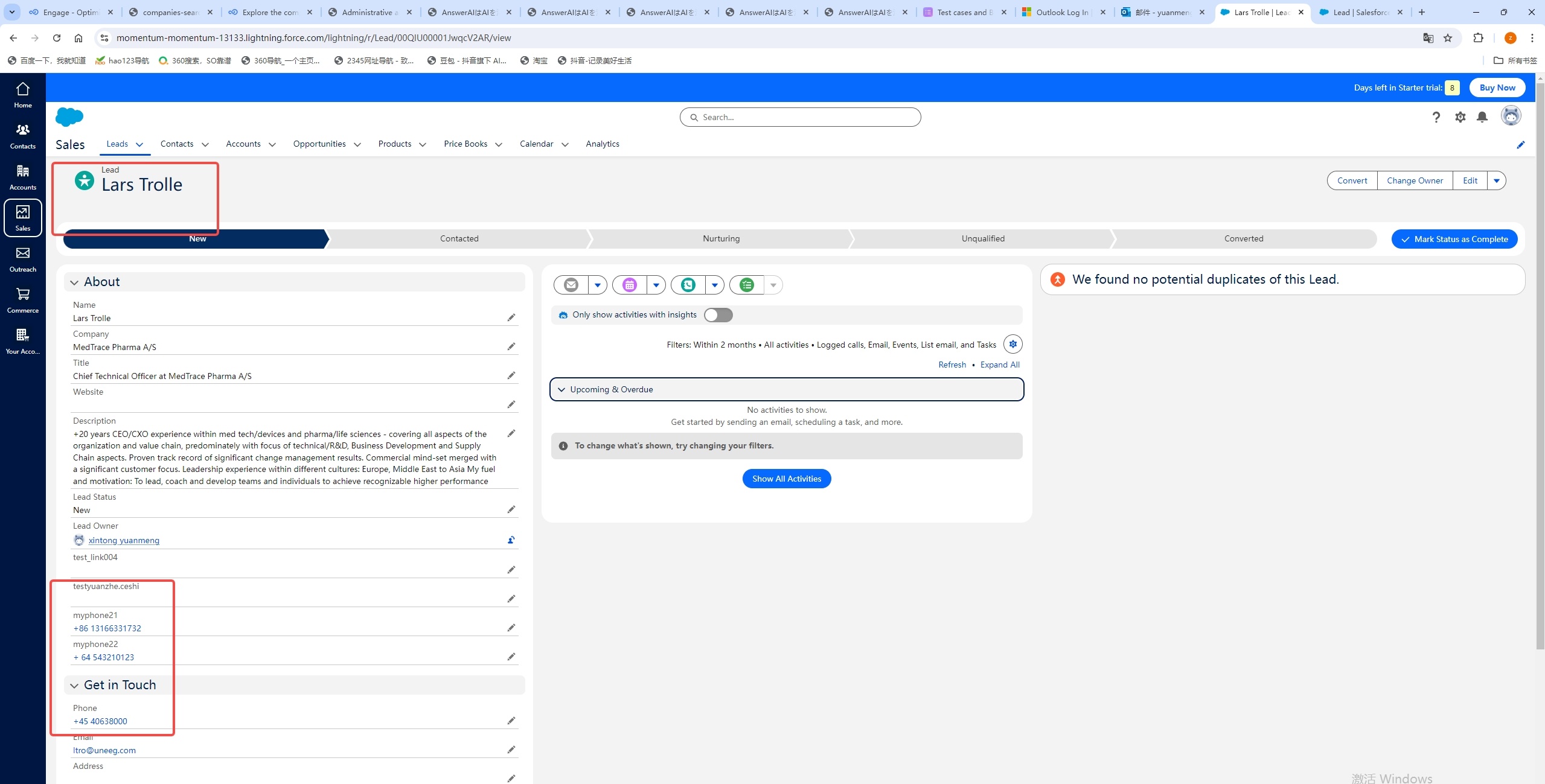Open the notifications bell
1545x784 pixels.
pos(1482,117)
